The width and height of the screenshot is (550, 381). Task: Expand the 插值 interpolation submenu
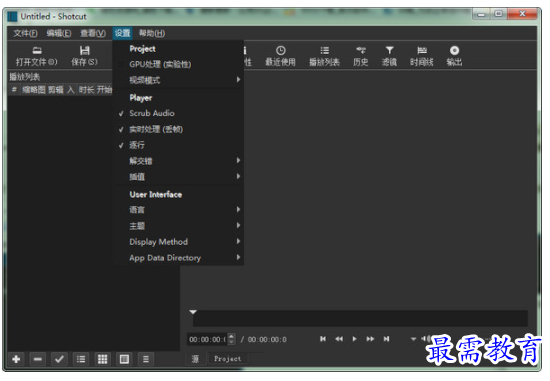(178, 177)
